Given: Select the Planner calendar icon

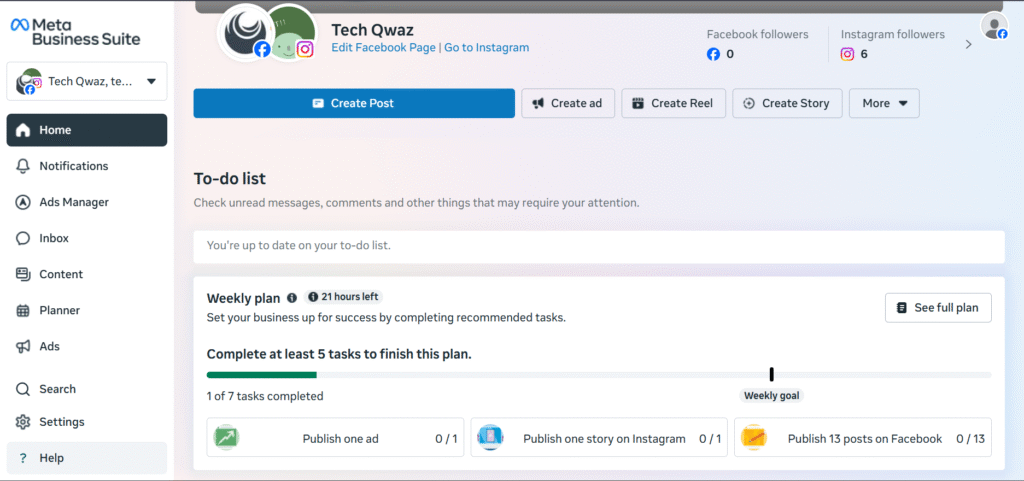Looking at the screenshot, I should coord(23,310).
